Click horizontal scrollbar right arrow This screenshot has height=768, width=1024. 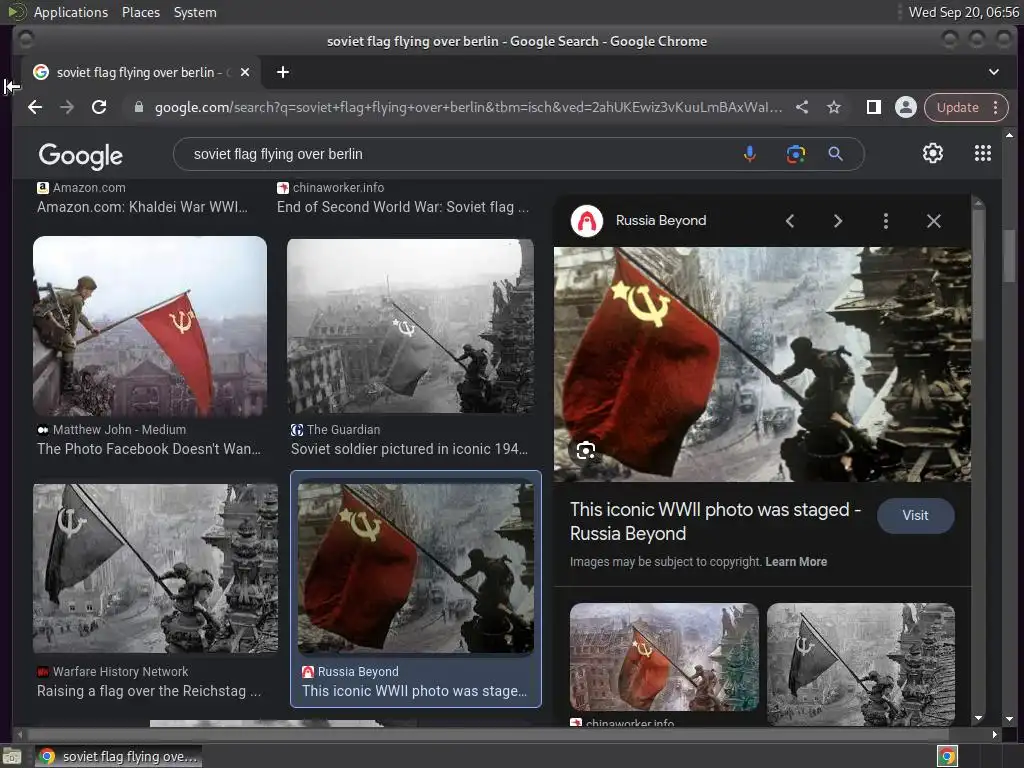tap(994, 734)
